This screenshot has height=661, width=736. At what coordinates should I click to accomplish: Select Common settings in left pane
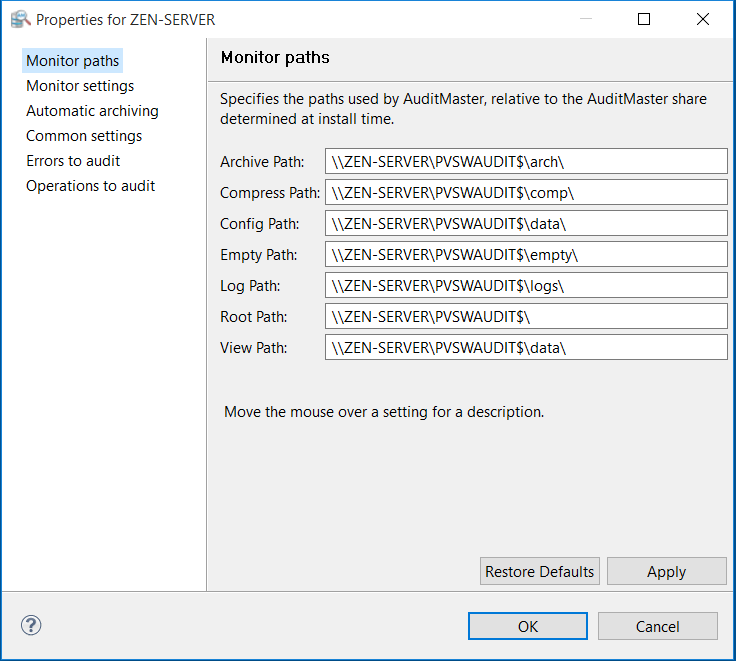point(84,136)
